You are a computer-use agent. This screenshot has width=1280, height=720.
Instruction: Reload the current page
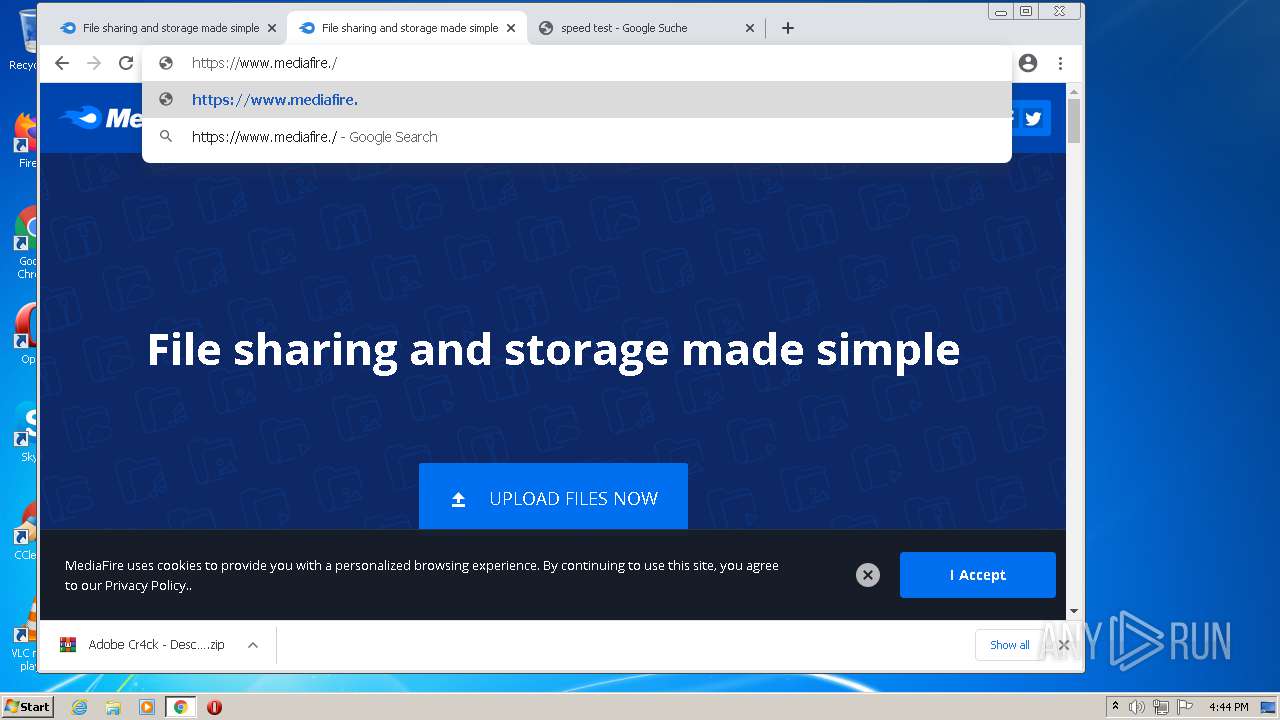tap(126, 63)
